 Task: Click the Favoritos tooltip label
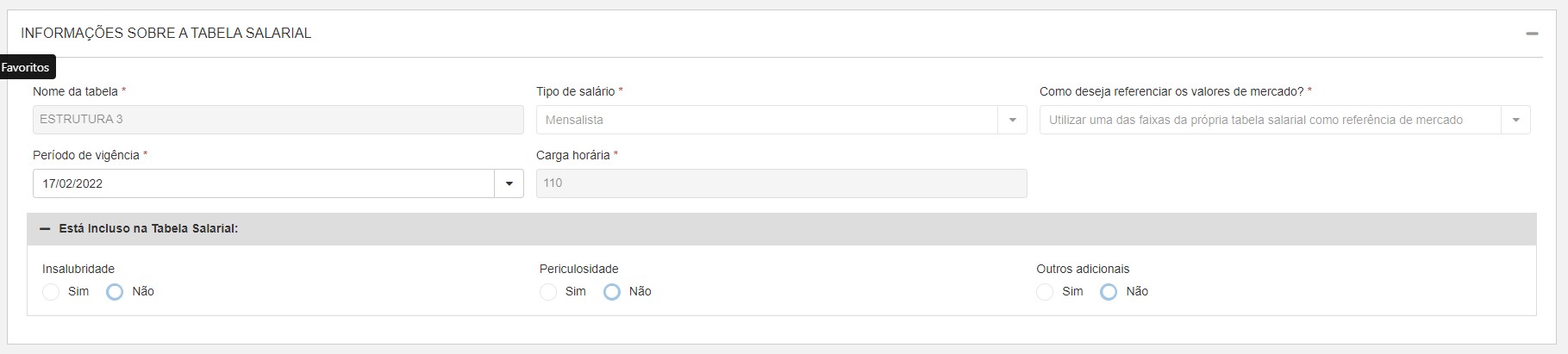point(26,67)
